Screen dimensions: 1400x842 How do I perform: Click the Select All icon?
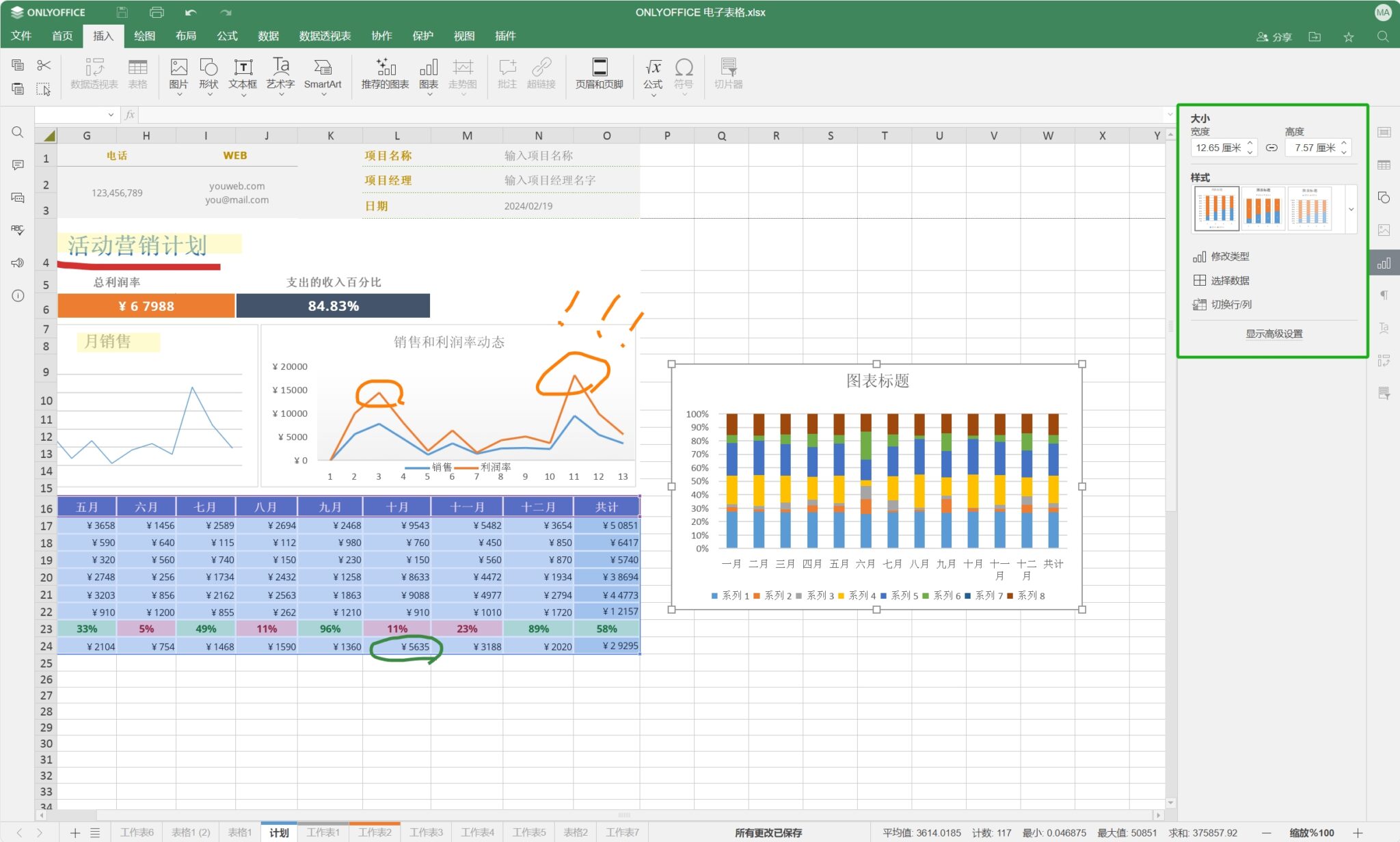pyautogui.click(x=44, y=89)
